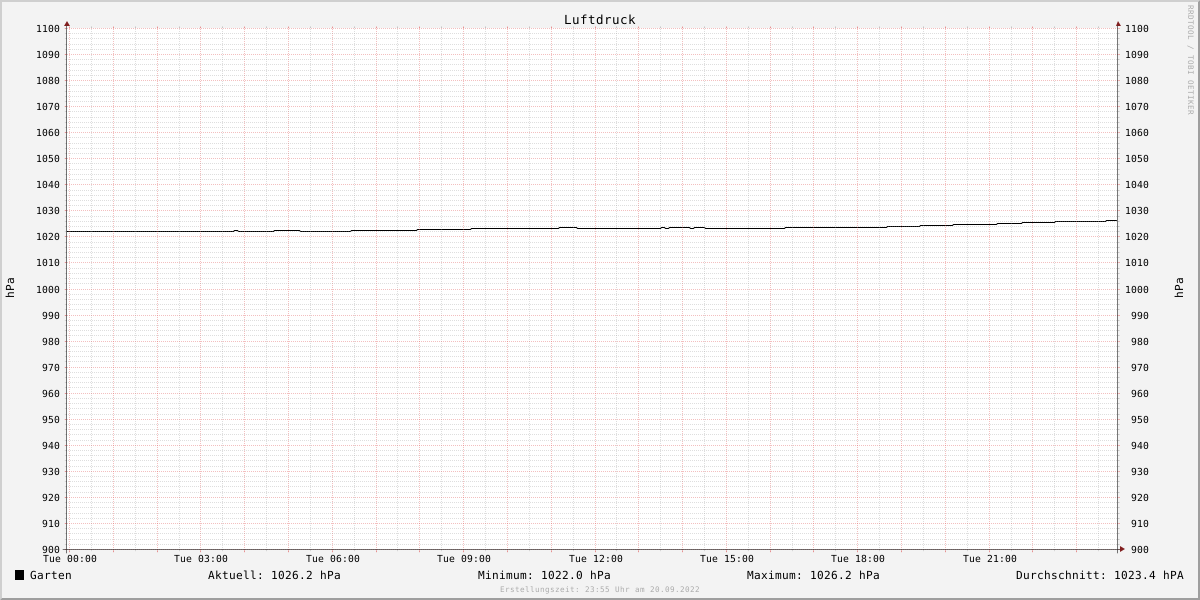Click the Tue 21:00 time axis label
Image resolution: width=1200 pixels, height=600 pixels.
pos(990,559)
